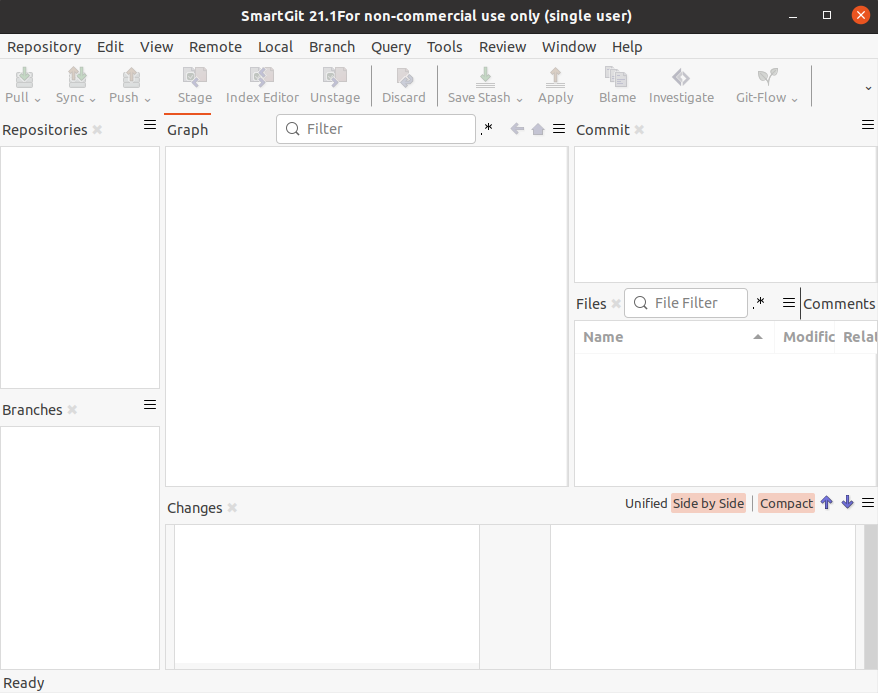Click the Unstage toolbar icon
Screen dimensions: 878x693
pos(335,78)
